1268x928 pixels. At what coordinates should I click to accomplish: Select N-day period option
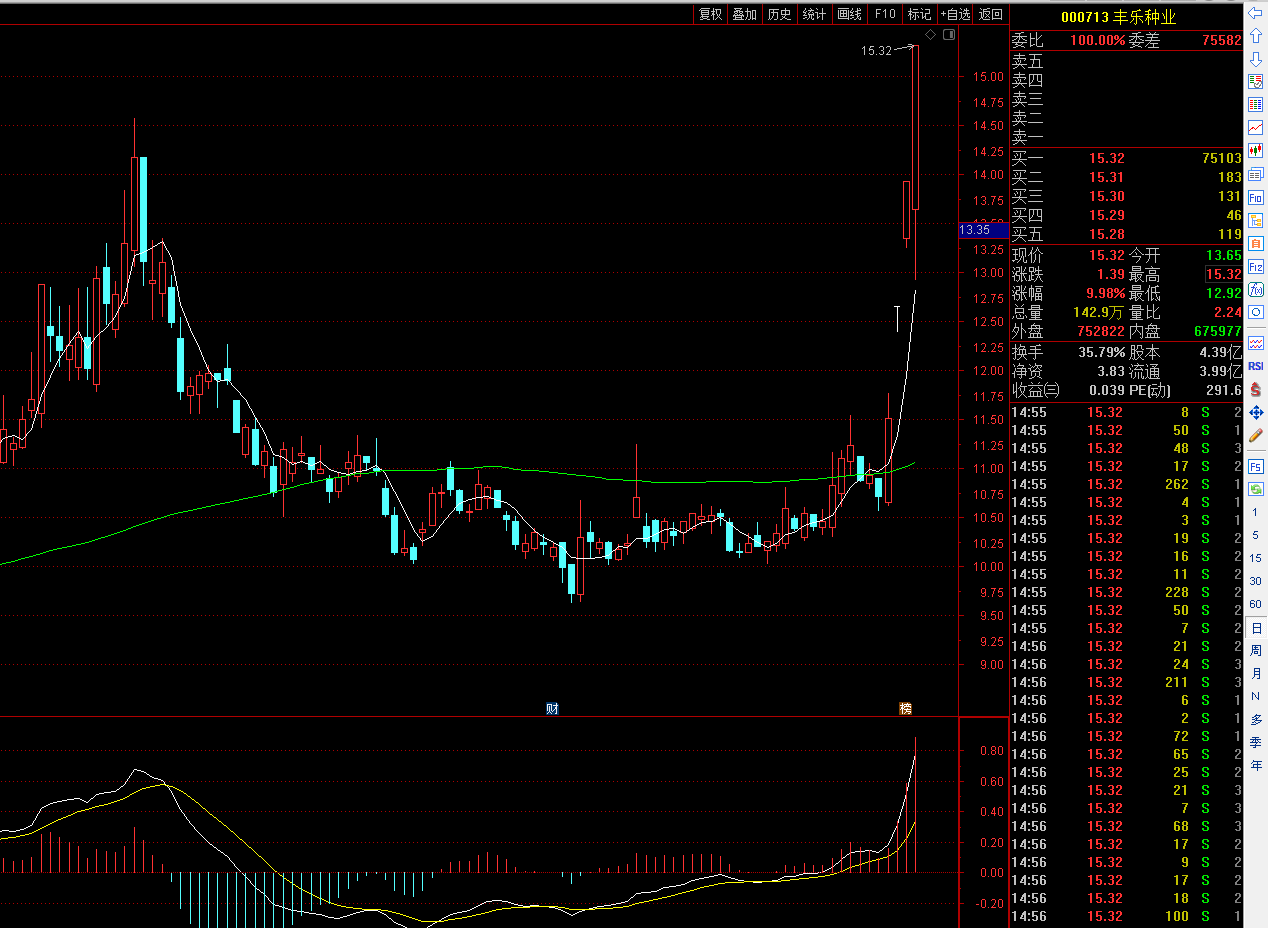pos(1255,696)
